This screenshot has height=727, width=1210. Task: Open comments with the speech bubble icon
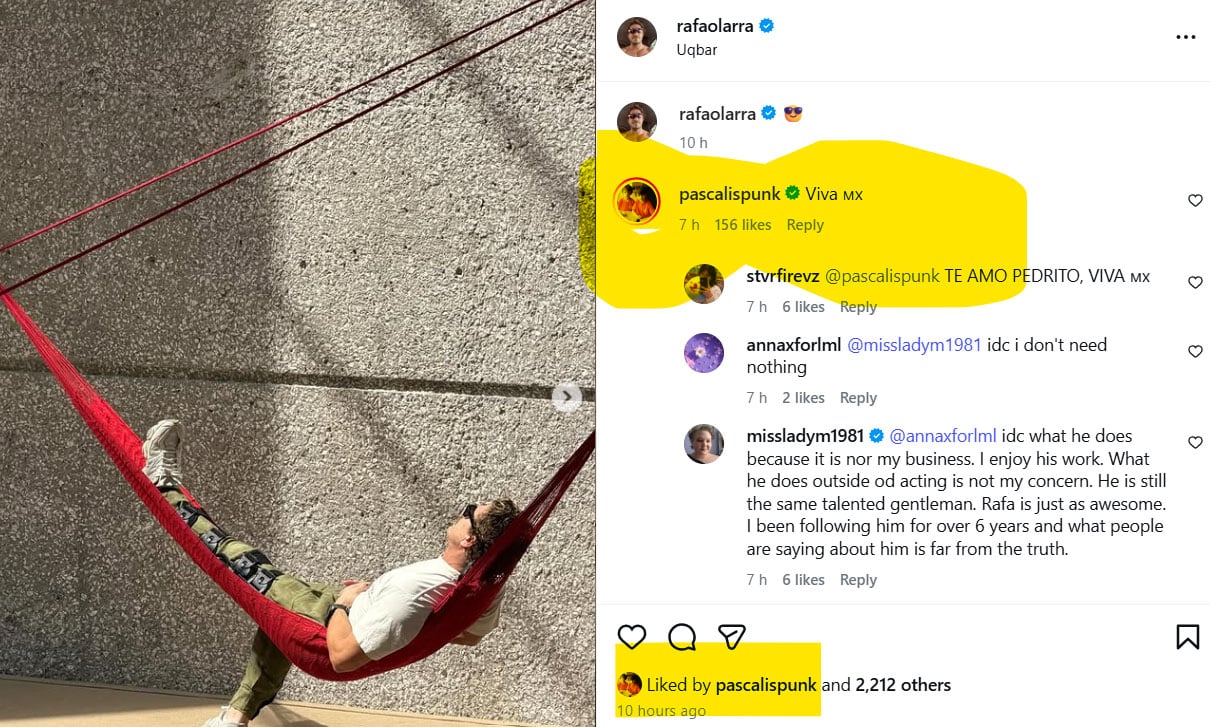pos(681,636)
